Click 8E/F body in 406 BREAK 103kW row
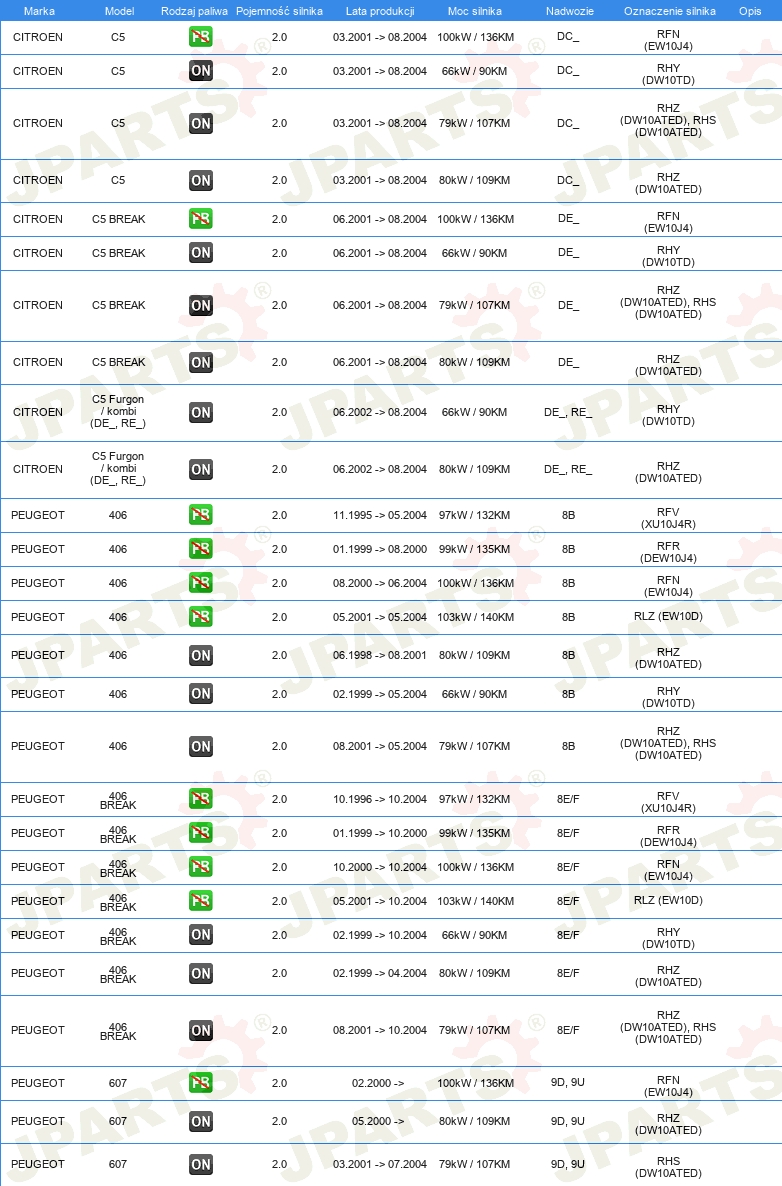 [568, 901]
